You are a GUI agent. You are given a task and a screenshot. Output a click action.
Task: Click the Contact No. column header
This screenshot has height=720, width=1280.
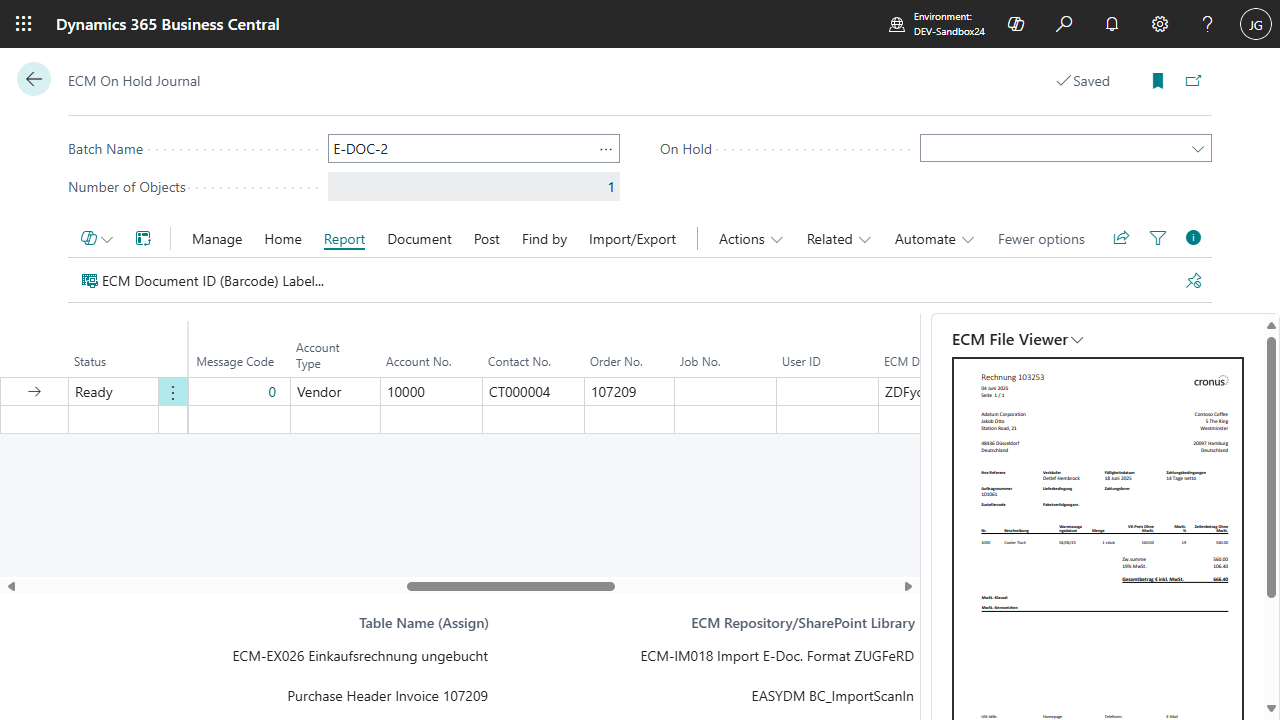[520, 362]
